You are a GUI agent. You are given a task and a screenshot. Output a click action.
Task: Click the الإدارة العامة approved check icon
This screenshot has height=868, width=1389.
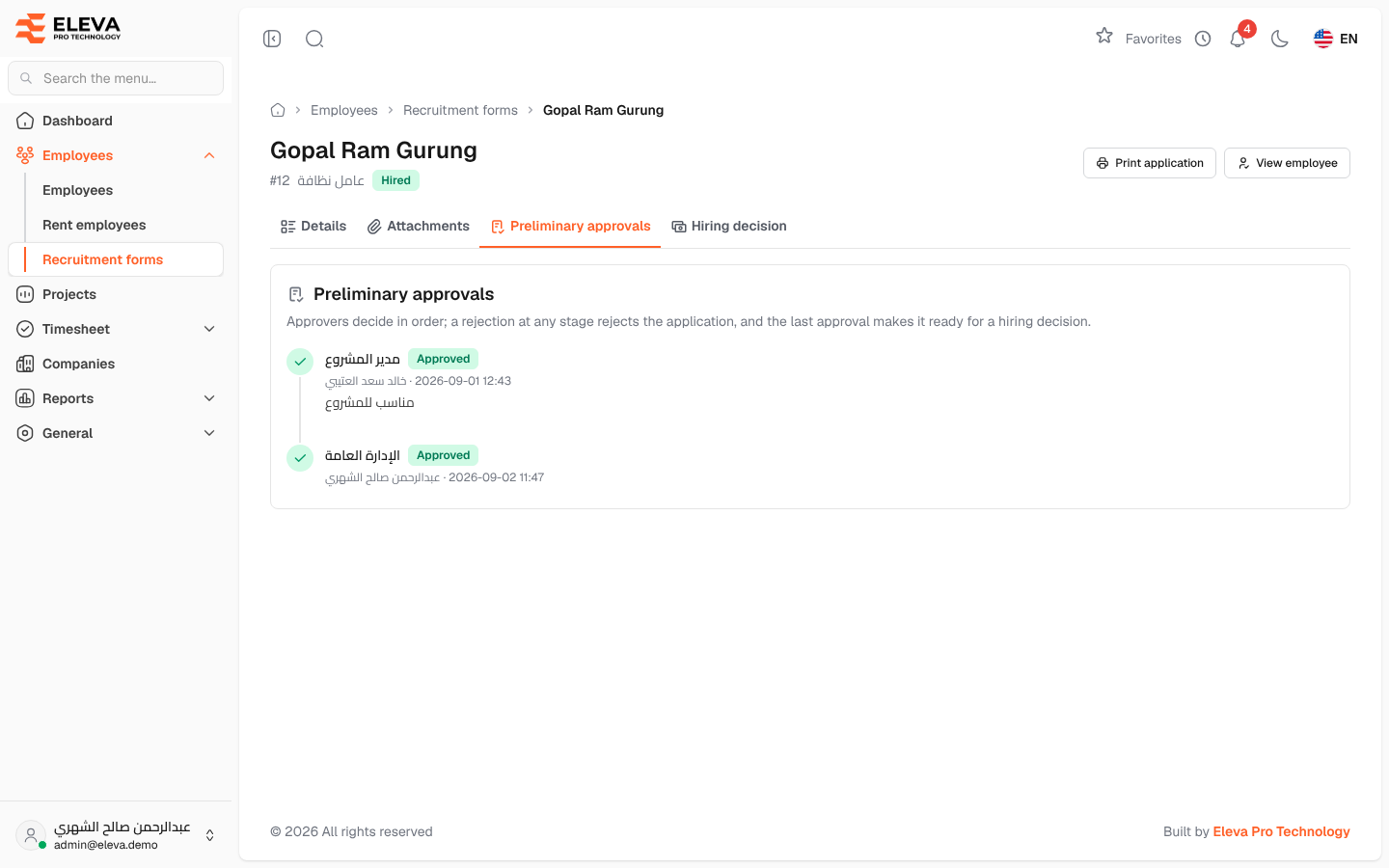click(300, 458)
